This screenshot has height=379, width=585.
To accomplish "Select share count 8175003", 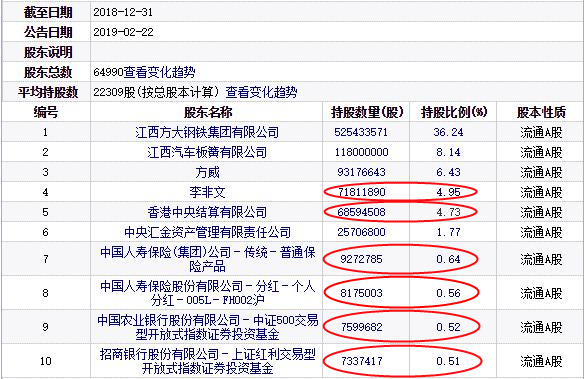I will coord(361,293).
